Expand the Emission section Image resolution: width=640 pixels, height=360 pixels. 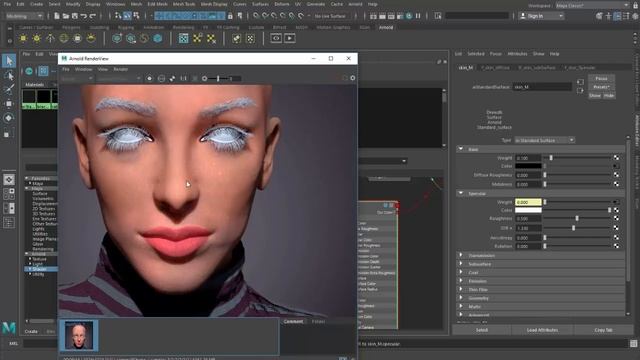(461, 281)
